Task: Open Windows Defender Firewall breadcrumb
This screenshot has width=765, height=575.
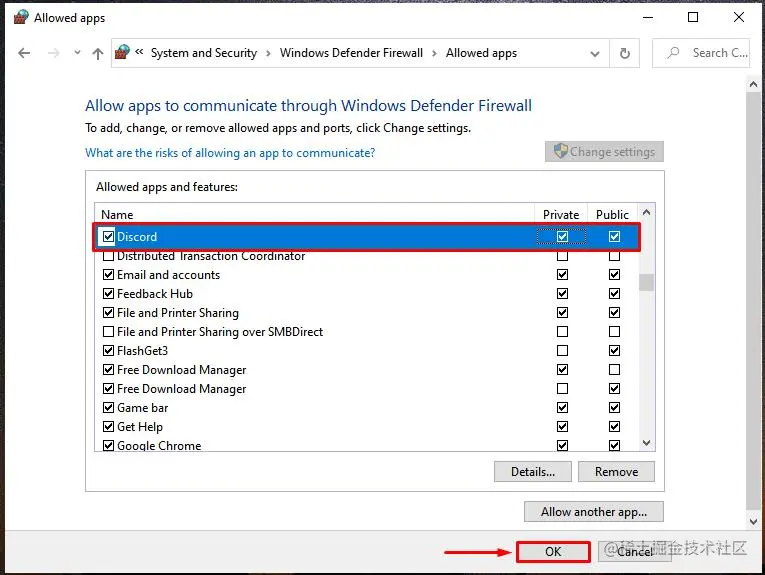Action: 351,53
